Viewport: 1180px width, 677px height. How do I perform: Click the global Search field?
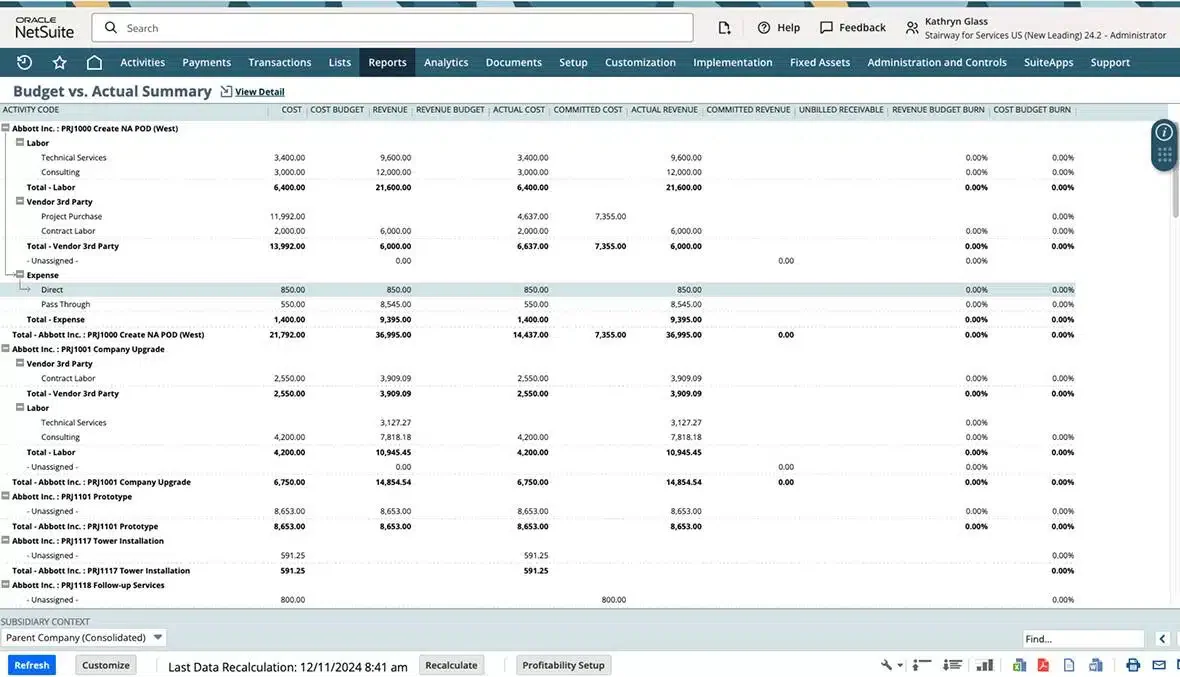pos(392,28)
